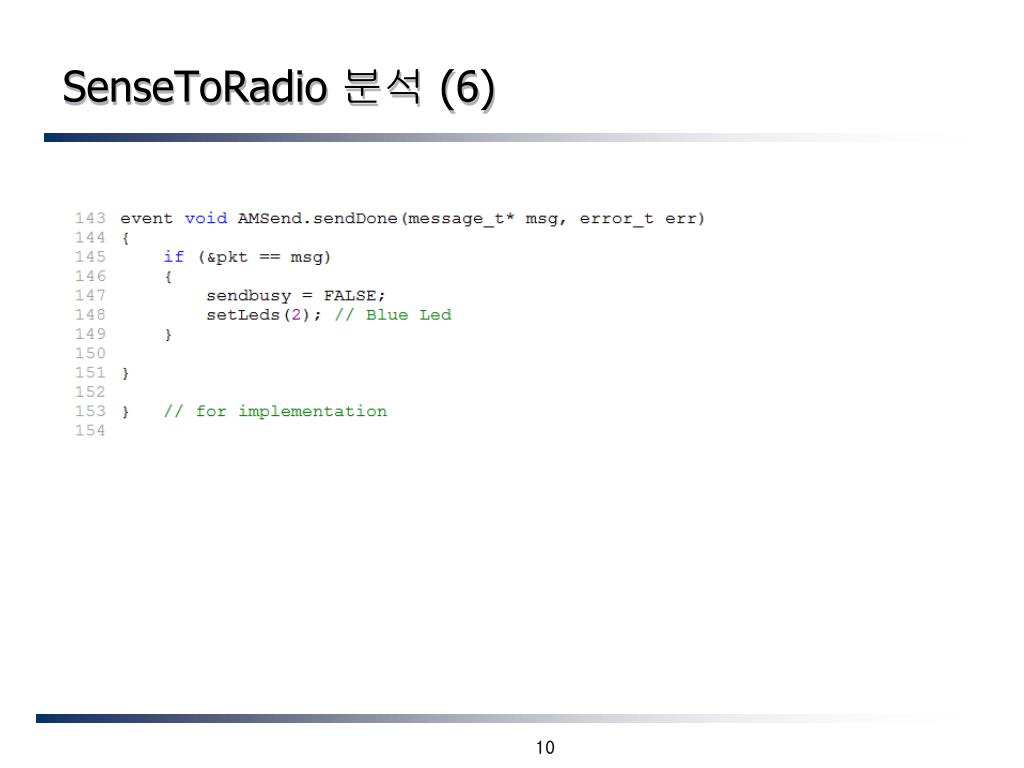Screen dimensions: 1024x768
Task: Click the '(&pkt == msg)' condition
Action: click(264, 257)
